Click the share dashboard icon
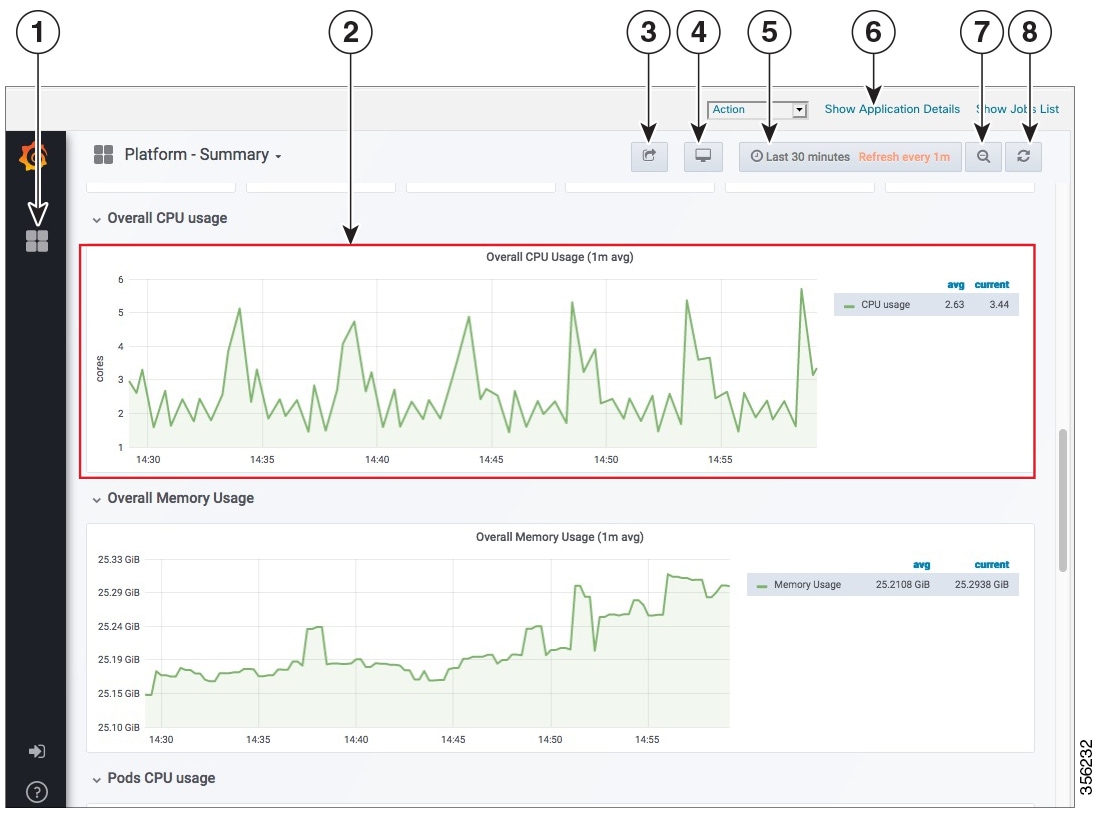Image resolution: width=1099 pixels, height=814 pixels. pos(649,156)
